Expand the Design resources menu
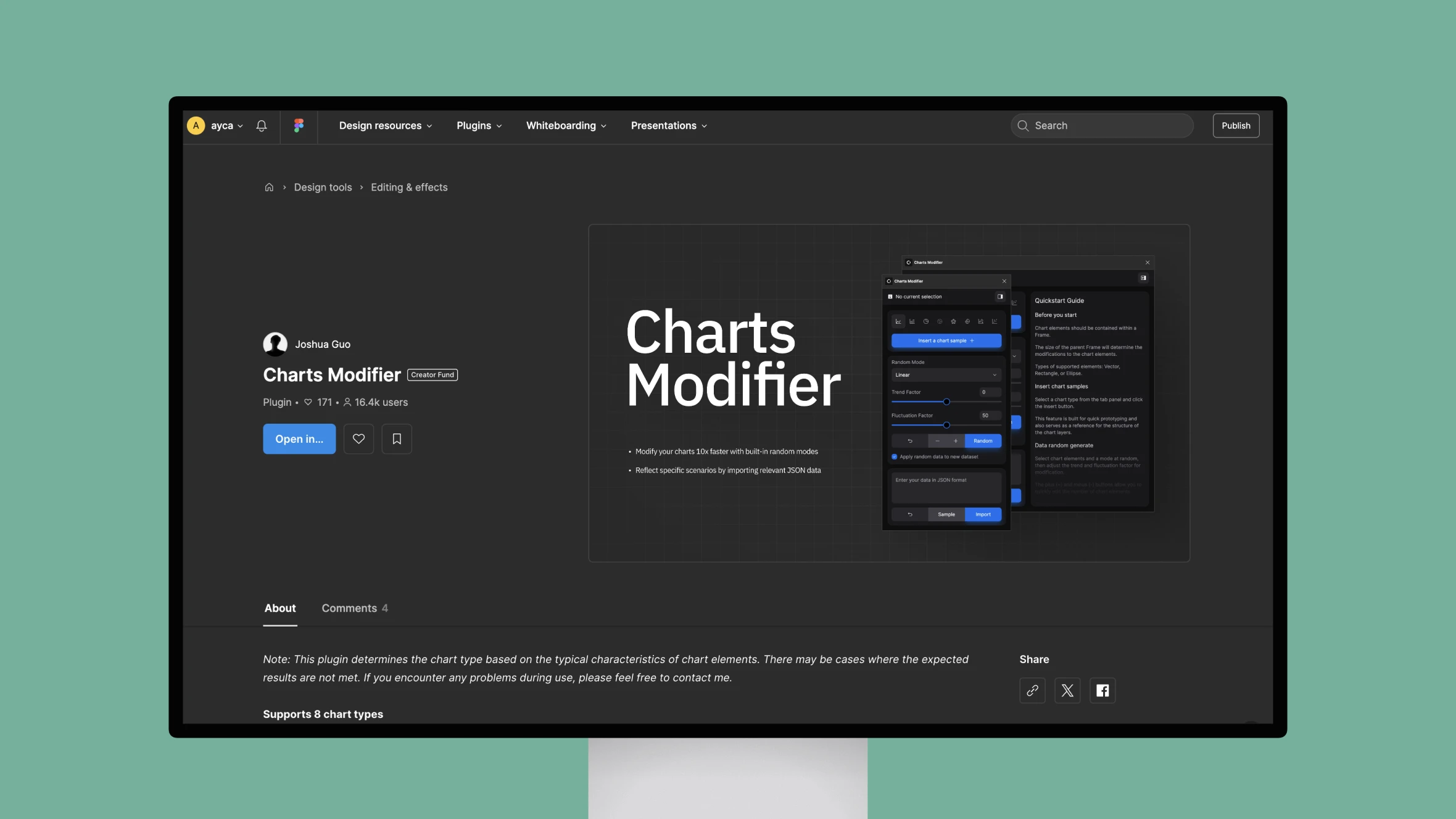The height and width of the screenshot is (819, 1456). 385,125
